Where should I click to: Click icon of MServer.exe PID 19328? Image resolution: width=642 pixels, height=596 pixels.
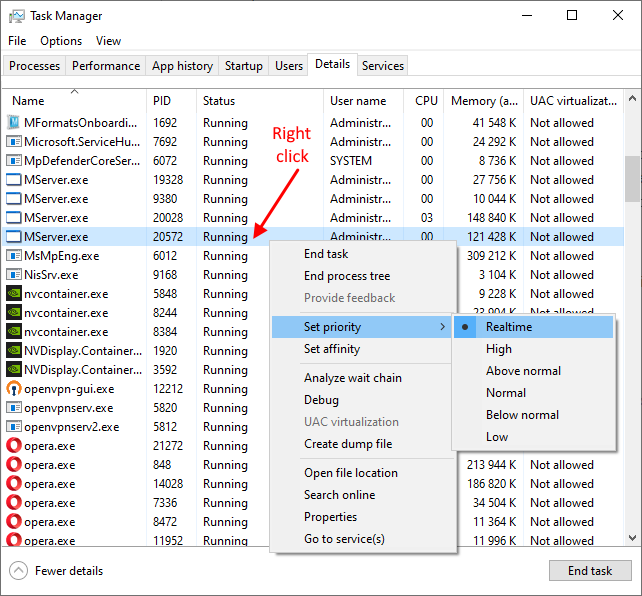tap(14, 180)
